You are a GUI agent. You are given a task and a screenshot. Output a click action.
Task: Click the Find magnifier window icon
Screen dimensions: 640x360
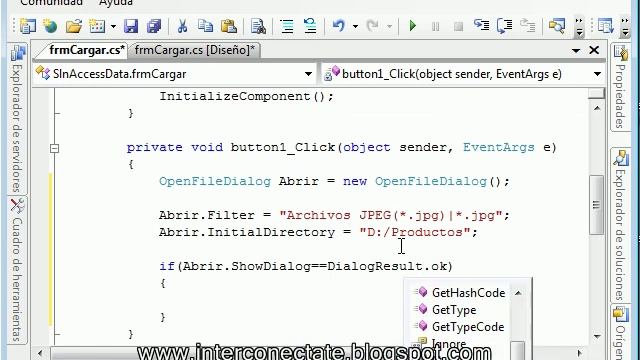(557, 26)
